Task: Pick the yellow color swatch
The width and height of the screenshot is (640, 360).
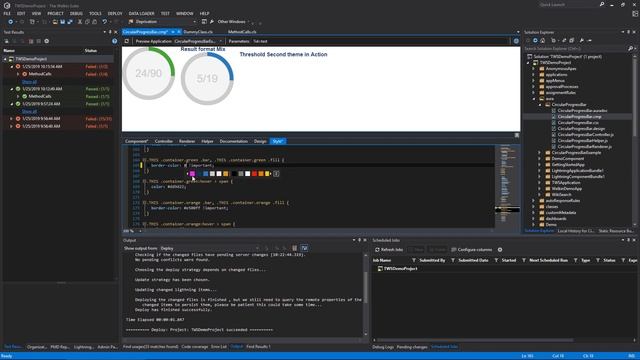Action: coord(267,174)
